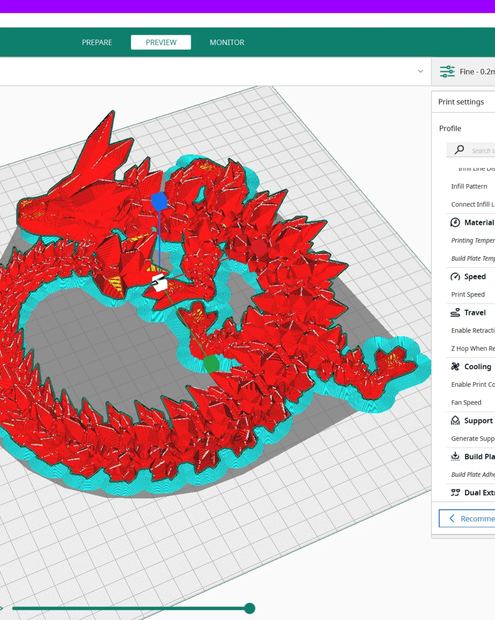Click the Print Speed setting
The width and height of the screenshot is (495, 620).
pos(468,295)
